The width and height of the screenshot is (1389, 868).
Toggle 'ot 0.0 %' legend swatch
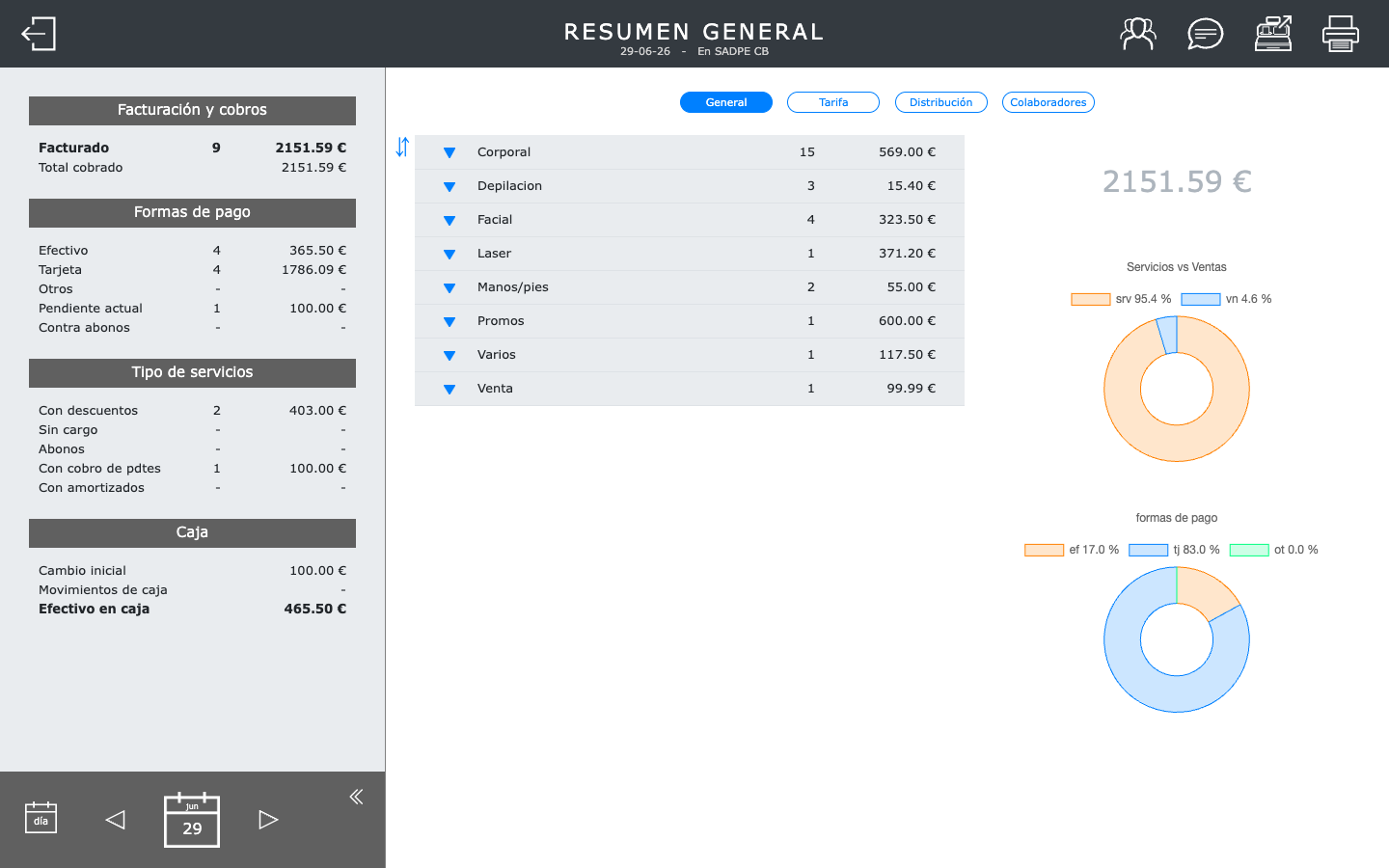click(x=1249, y=550)
